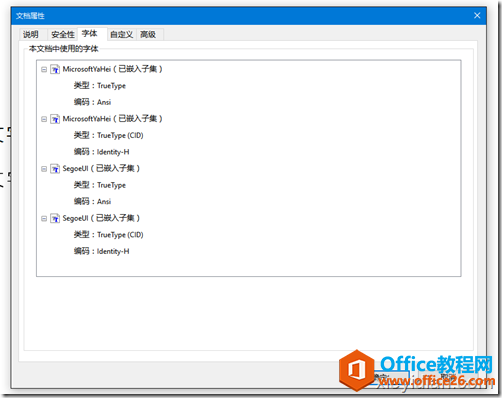502x398 pixels.
Task: Open the 安全性 tab
Action: 62,34
